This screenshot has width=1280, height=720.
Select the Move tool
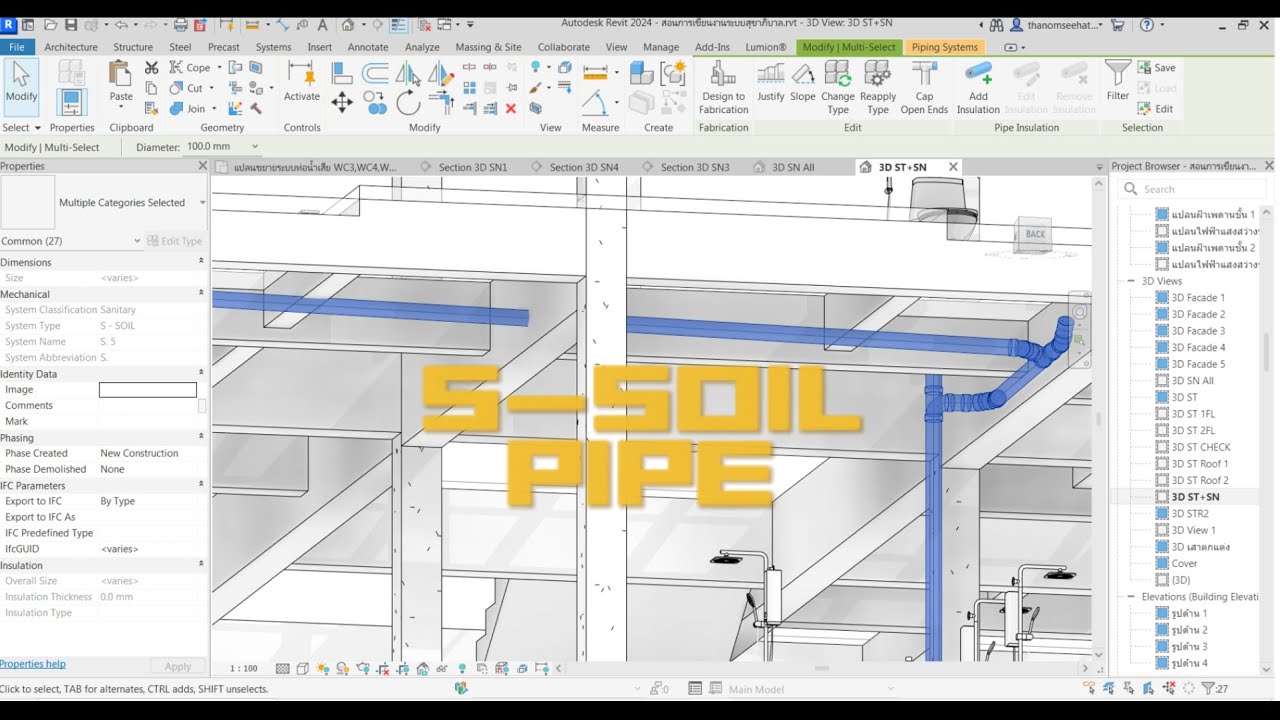coord(342,102)
